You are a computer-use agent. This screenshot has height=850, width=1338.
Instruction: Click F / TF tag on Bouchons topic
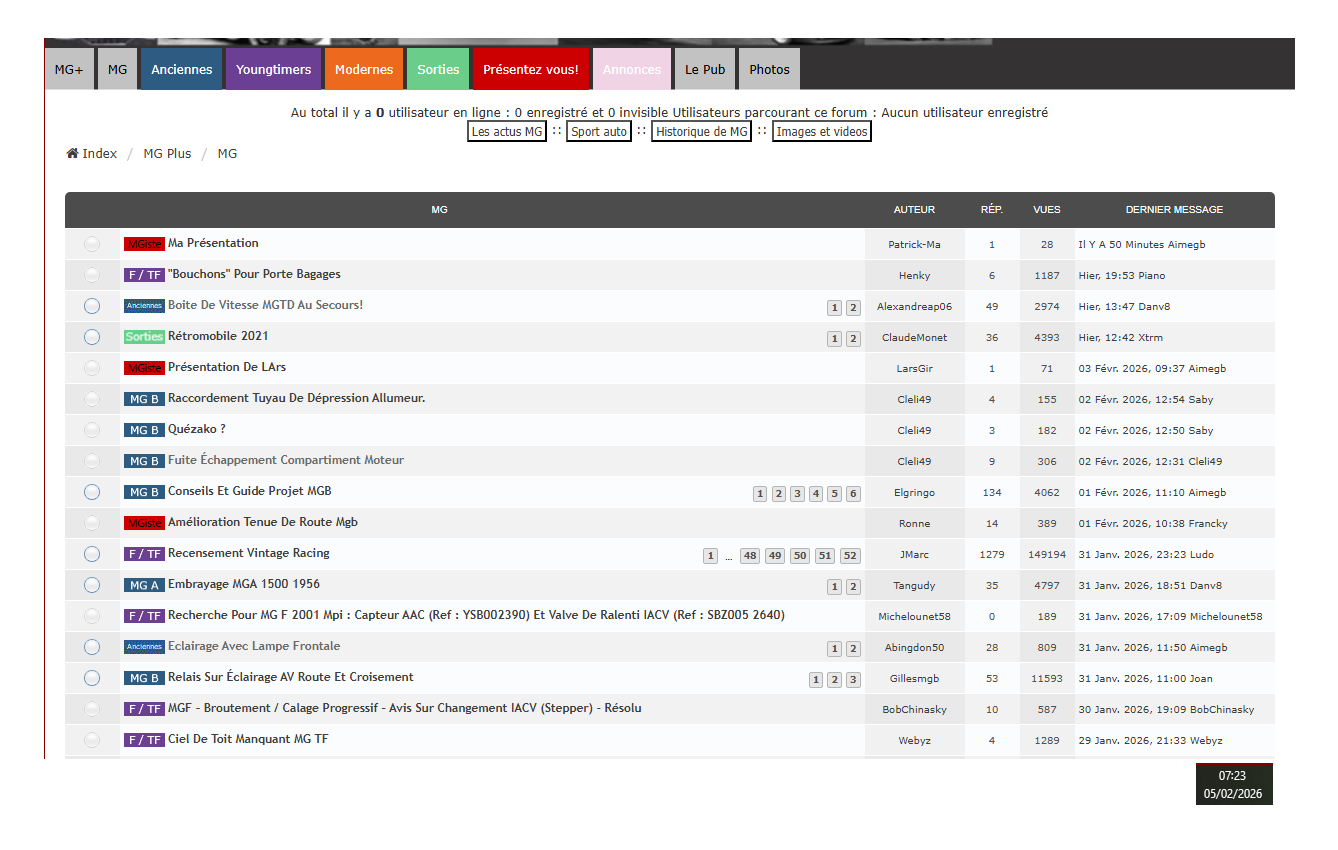point(144,275)
